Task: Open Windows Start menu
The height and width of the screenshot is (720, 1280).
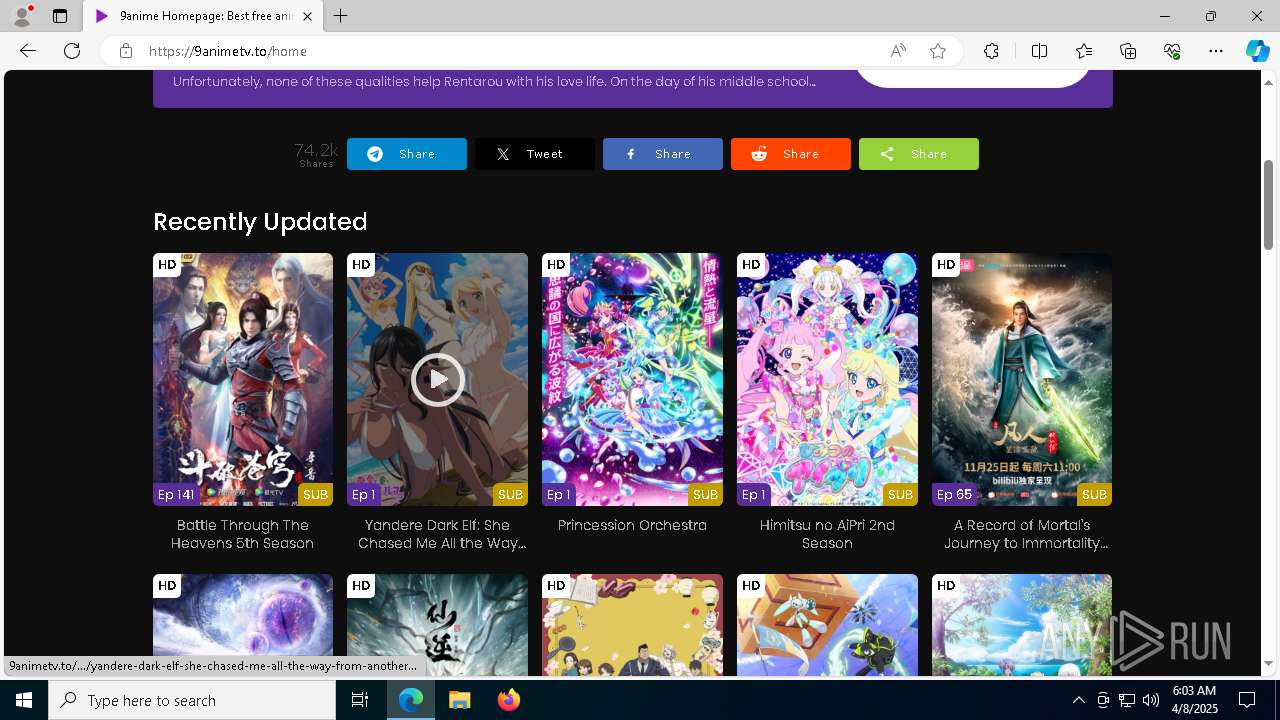Action: (24, 700)
